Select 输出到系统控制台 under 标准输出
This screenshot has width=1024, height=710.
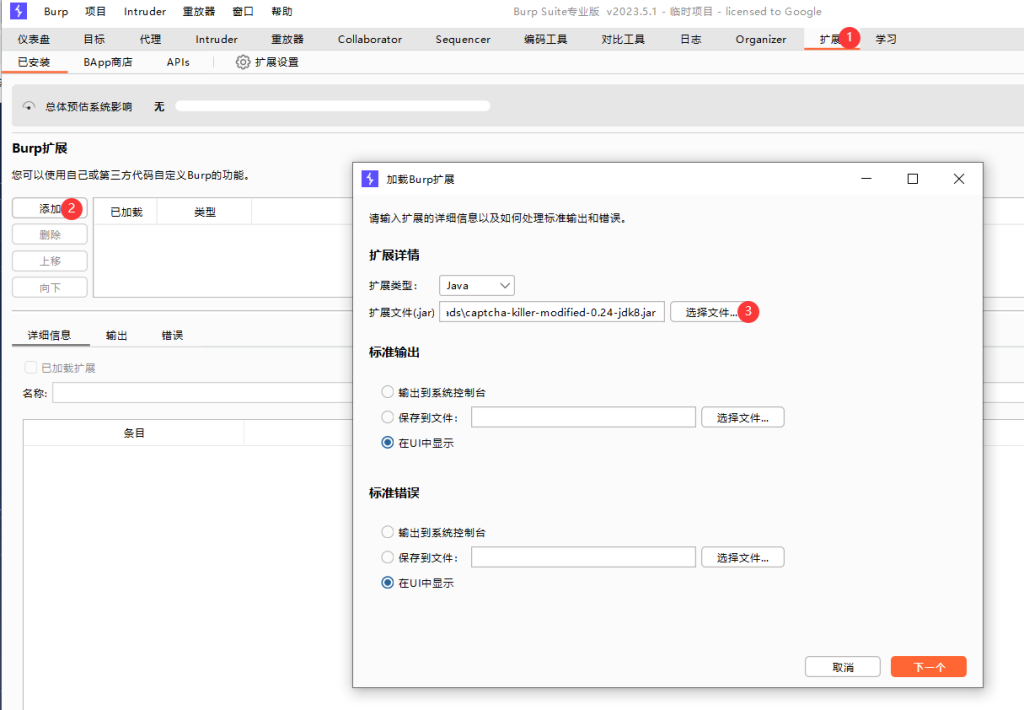coord(387,392)
